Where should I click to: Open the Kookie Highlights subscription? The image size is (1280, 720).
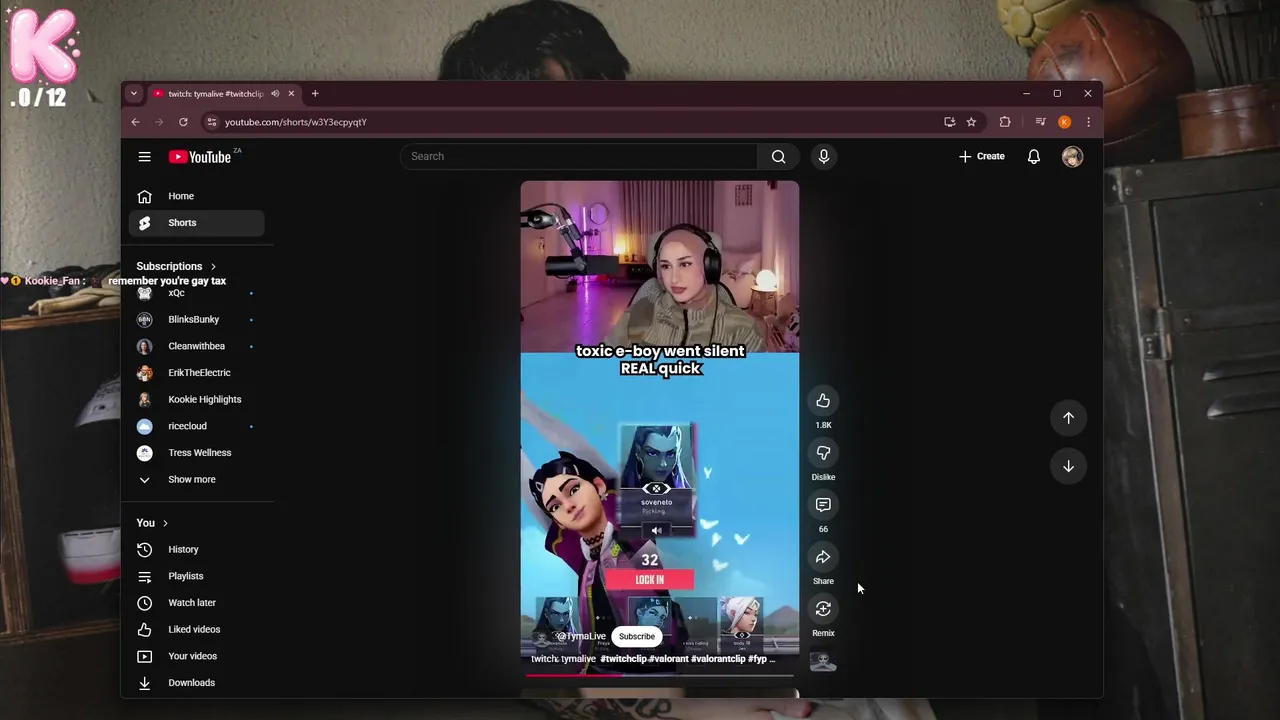(x=196, y=399)
